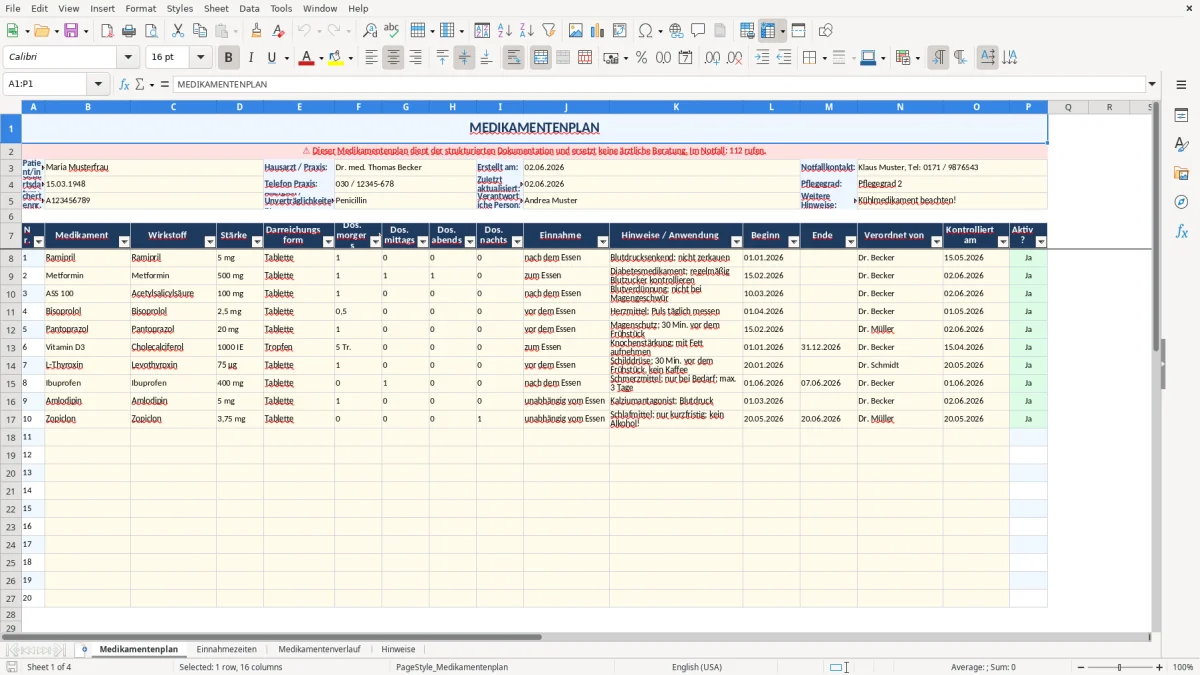Open the Calibri font name dropdown
This screenshot has width=1200, height=675.
point(127,58)
